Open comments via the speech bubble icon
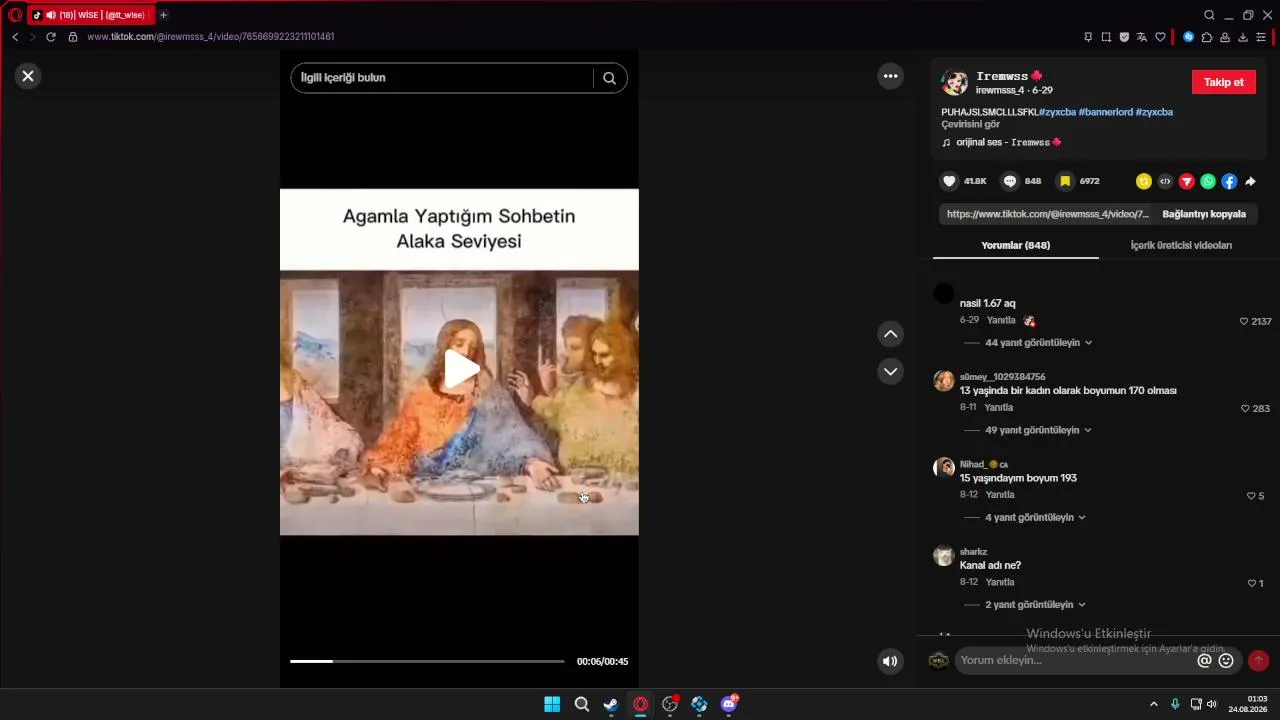The height and width of the screenshot is (720, 1280). point(1010,181)
